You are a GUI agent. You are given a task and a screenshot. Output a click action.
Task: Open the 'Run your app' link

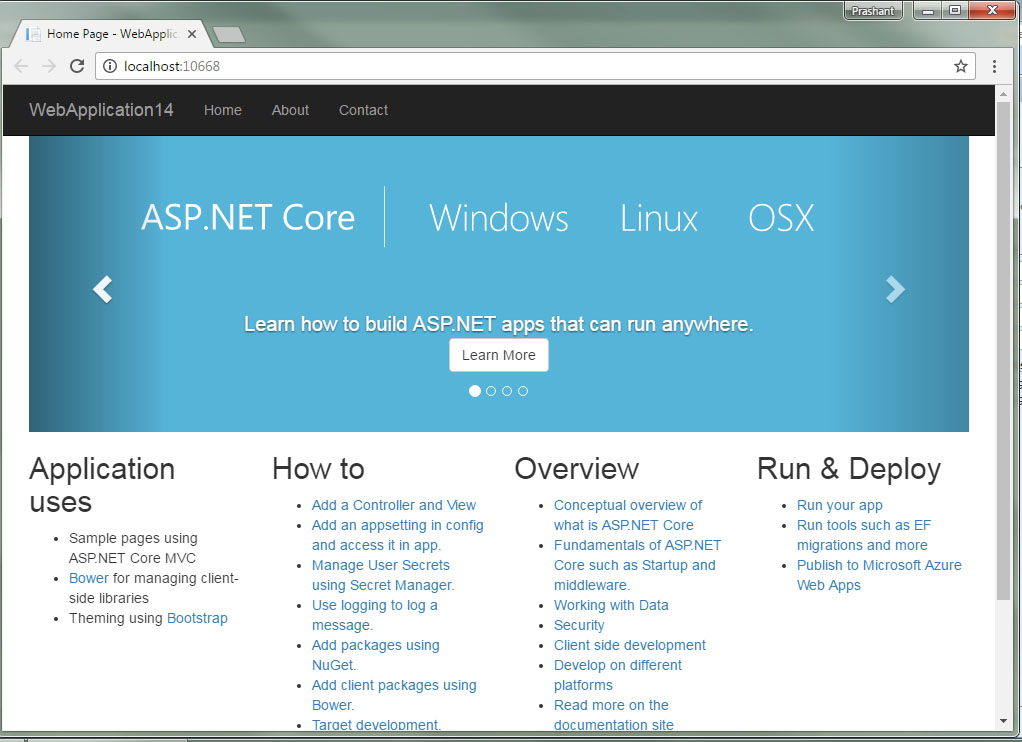840,505
